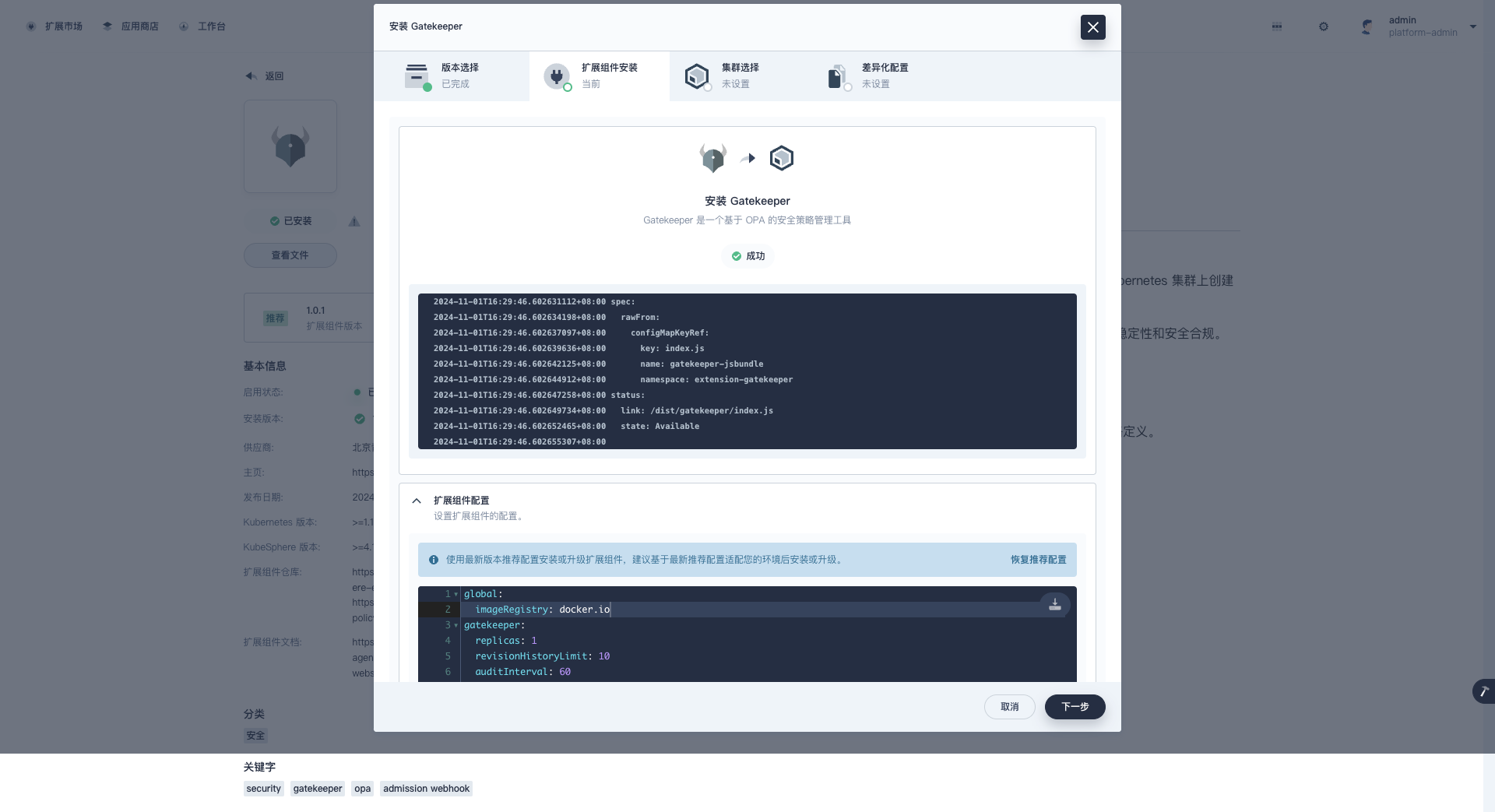Viewport: 1495px width, 812px height.
Task: Open the admin account dropdown arrow
Action: [1473, 26]
